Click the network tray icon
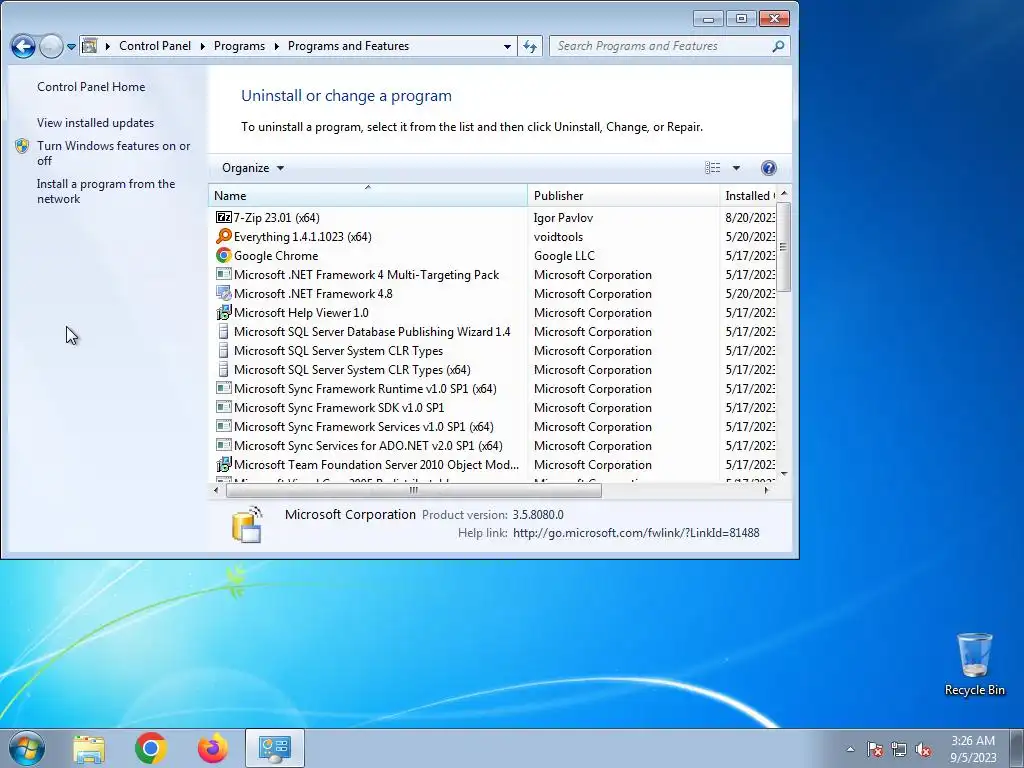 coord(899,749)
